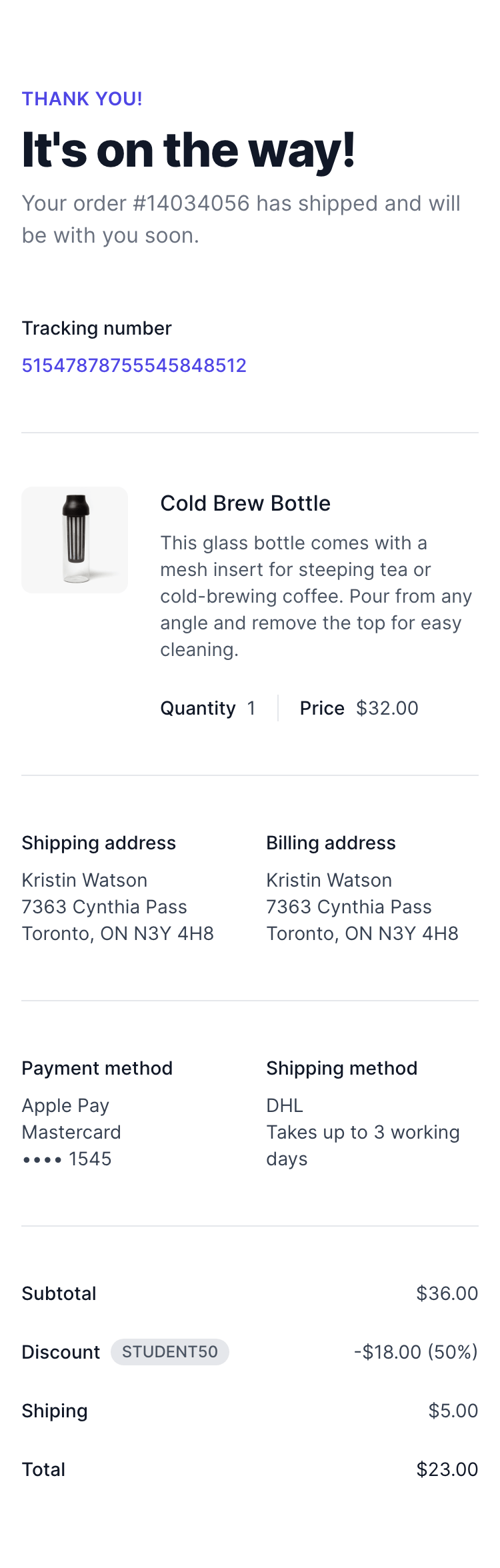Click the Quantity 1 field

[x=208, y=708]
